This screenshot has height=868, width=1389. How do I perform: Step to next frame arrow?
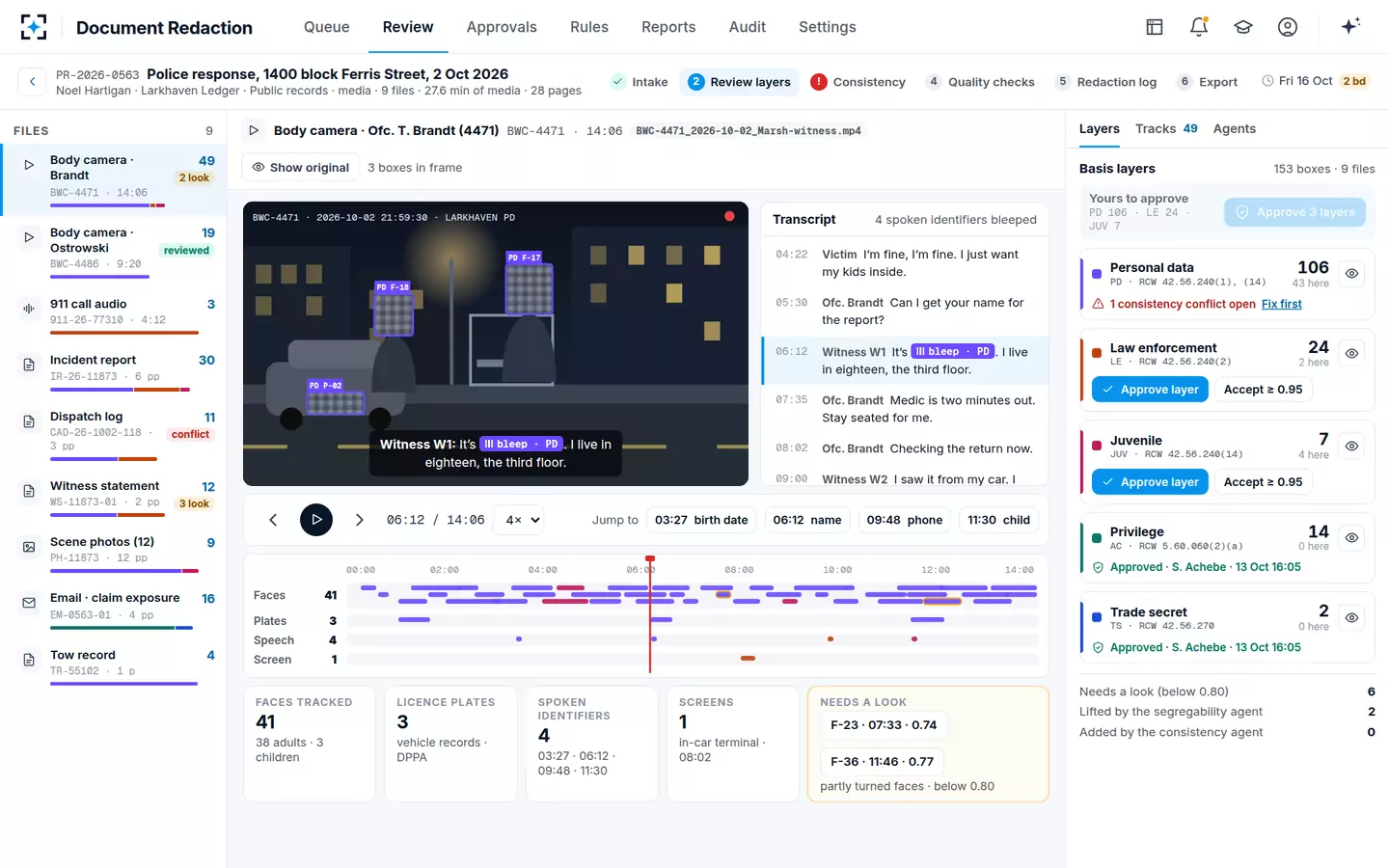[x=359, y=520]
